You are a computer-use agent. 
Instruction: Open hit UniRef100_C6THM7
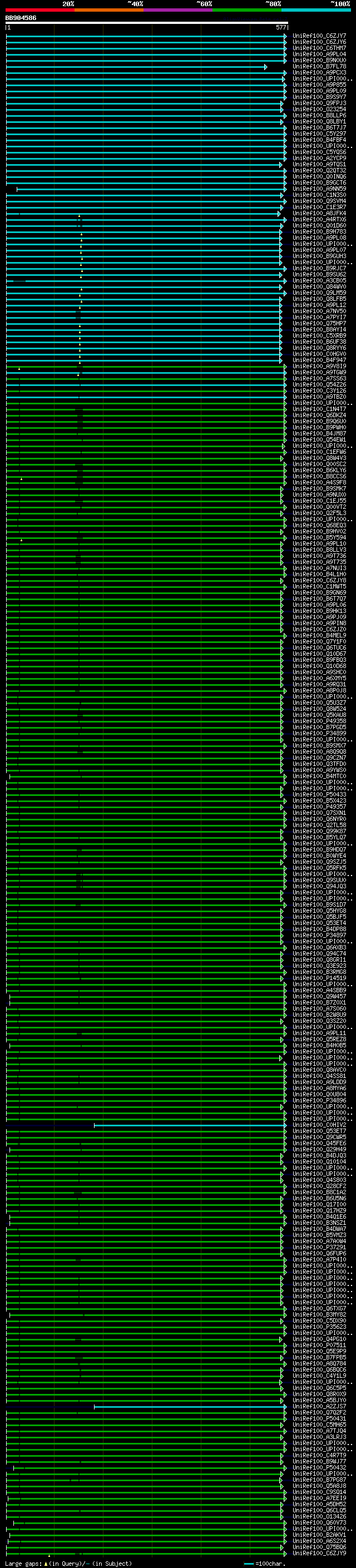click(x=319, y=48)
